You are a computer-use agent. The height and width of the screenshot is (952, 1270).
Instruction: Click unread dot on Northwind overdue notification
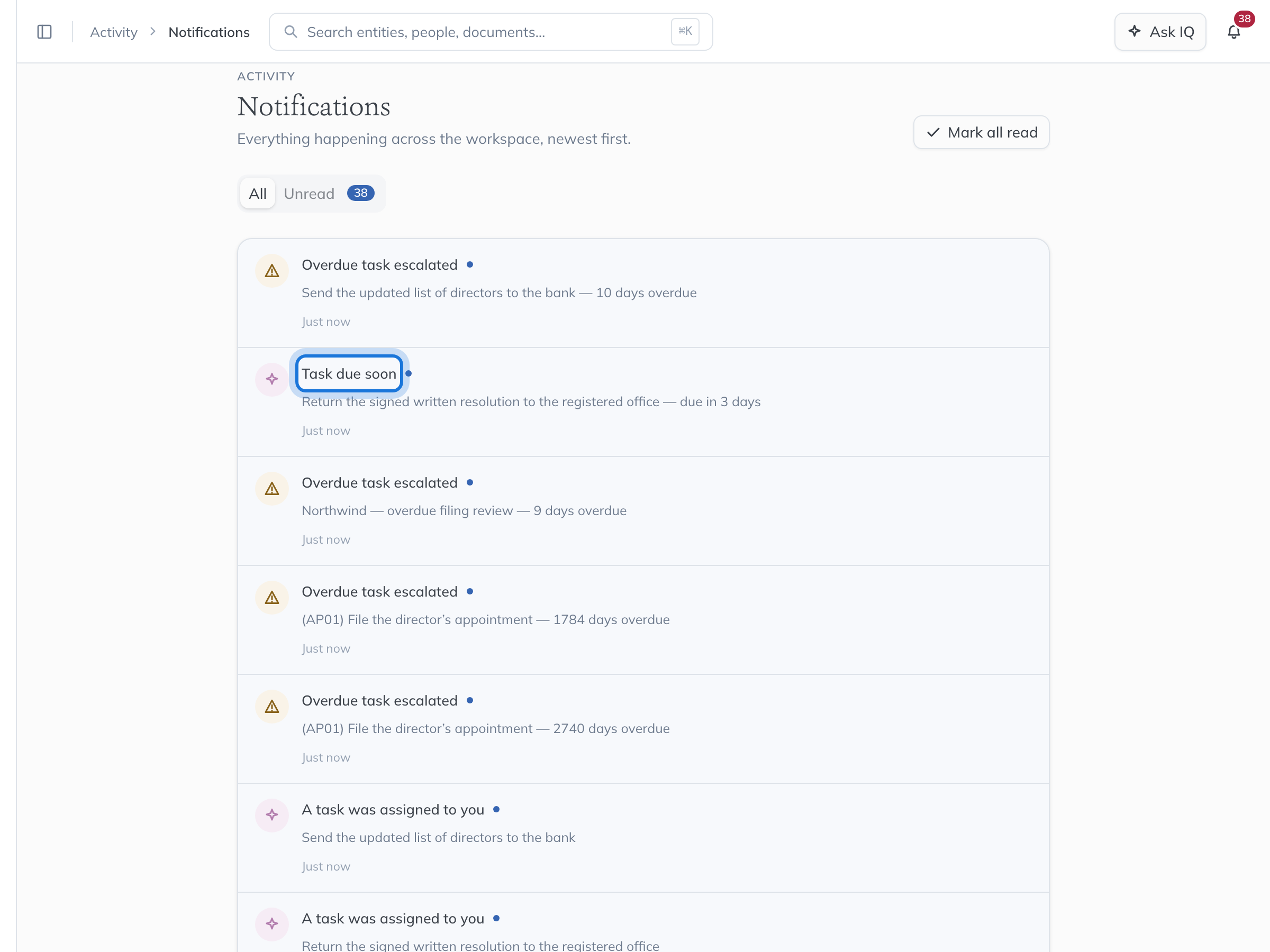coord(470,482)
